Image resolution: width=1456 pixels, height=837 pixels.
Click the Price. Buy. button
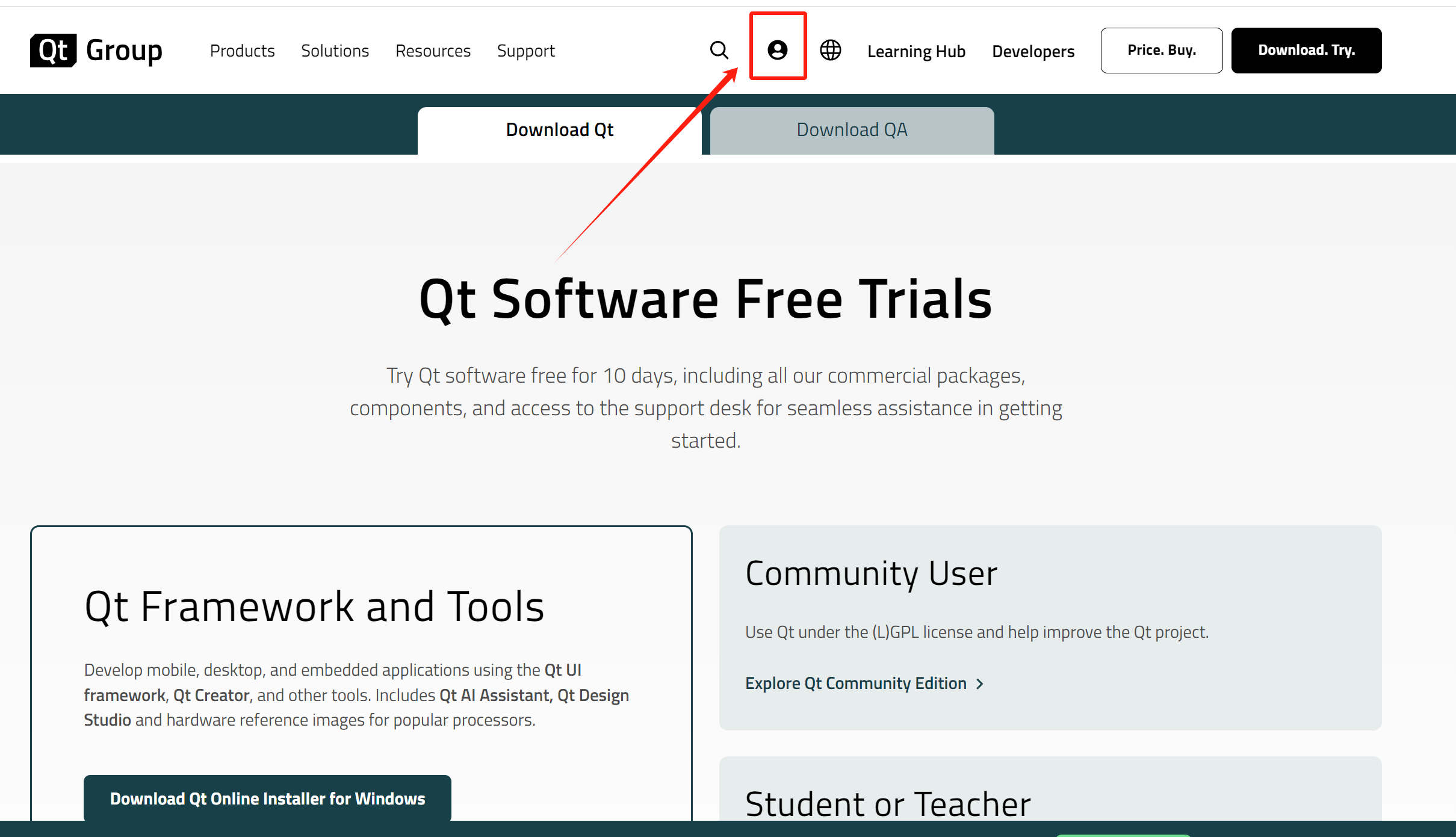click(1162, 50)
